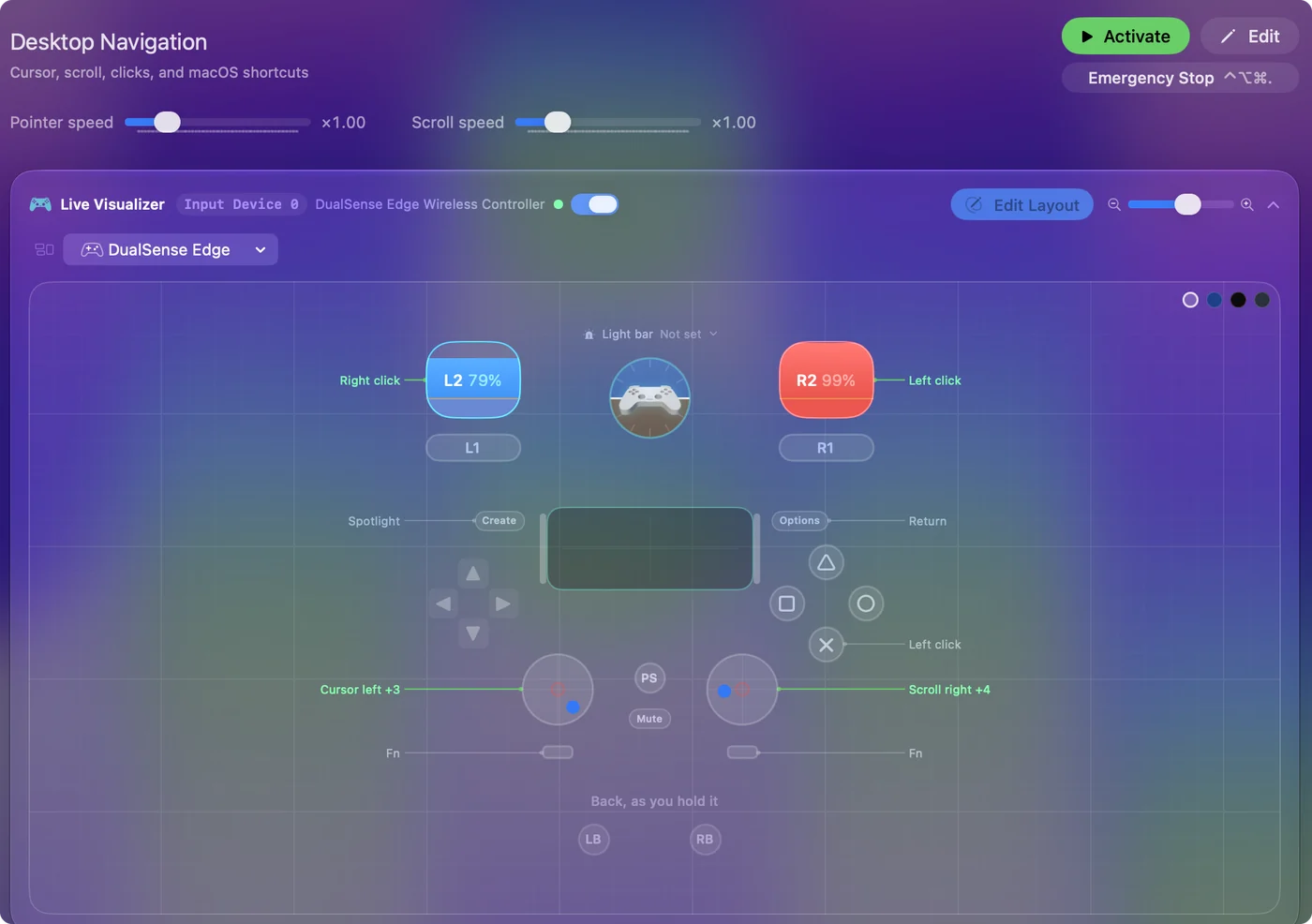
Task: Collapse the Live Visualizer panel chevron
Action: click(1273, 204)
